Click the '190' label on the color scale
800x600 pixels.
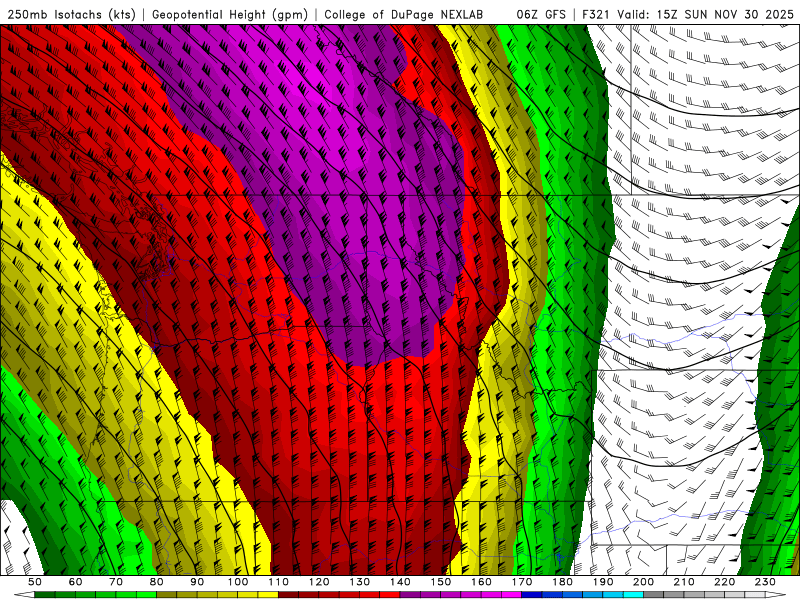pos(603,582)
